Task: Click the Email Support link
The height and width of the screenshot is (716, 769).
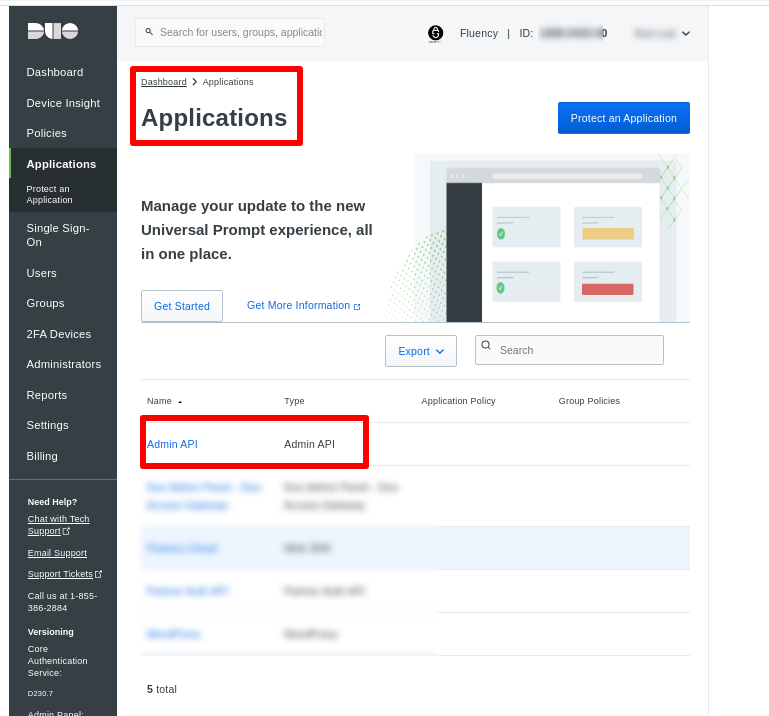Action: pos(57,553)
